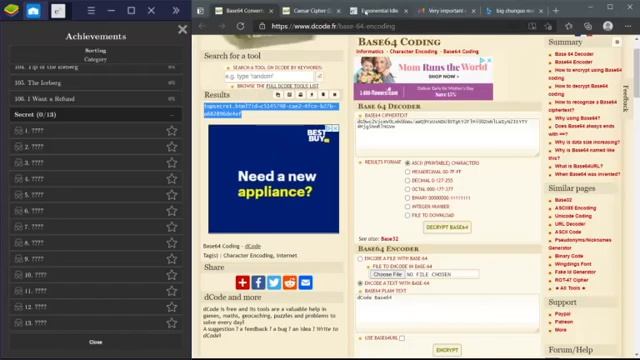Star secret achievement 6
Image resolution: width=640 pixels, height=360 pixels.
[x=172, y=211]
